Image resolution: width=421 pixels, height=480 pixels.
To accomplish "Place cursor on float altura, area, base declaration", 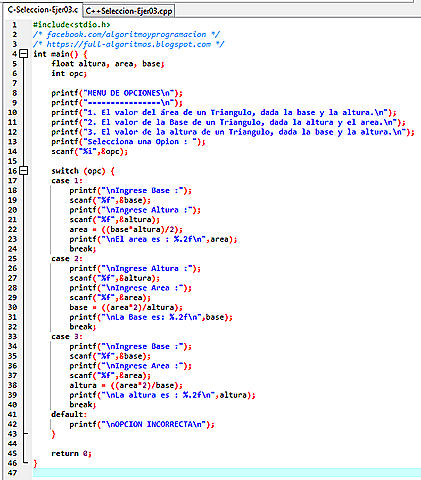I will [x=108, y=64].
